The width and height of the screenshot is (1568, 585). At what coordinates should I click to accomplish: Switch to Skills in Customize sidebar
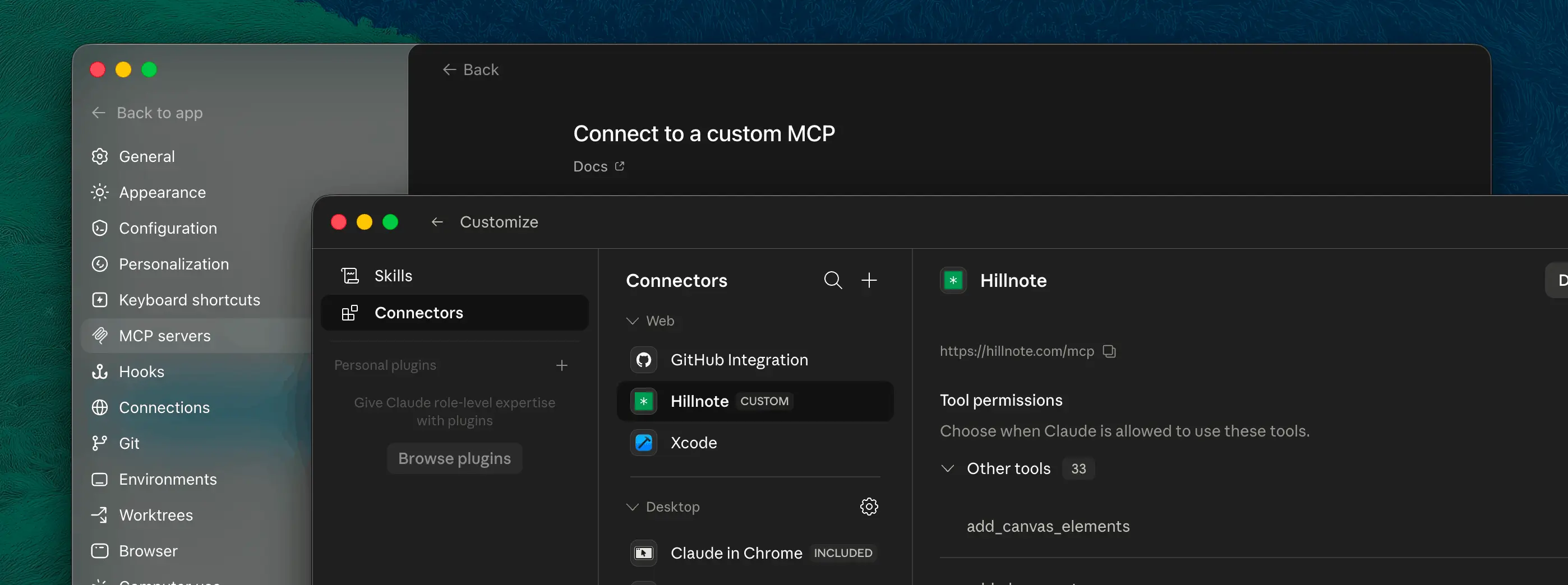tap(454, 276)
